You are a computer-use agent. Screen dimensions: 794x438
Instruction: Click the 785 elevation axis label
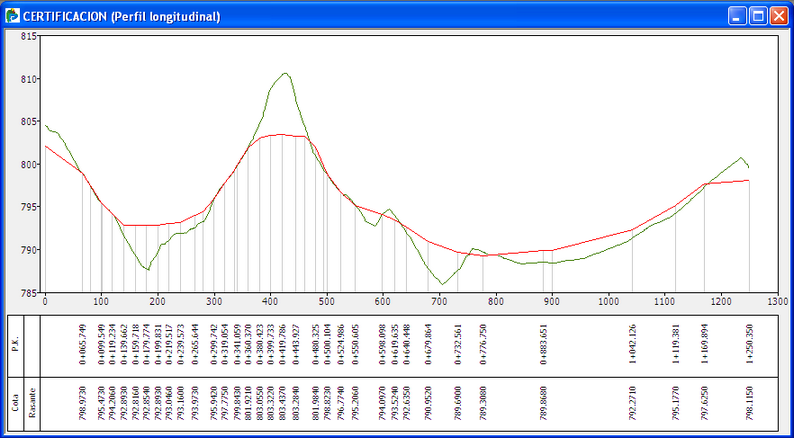pyautogui.click(x=28, y=293)
